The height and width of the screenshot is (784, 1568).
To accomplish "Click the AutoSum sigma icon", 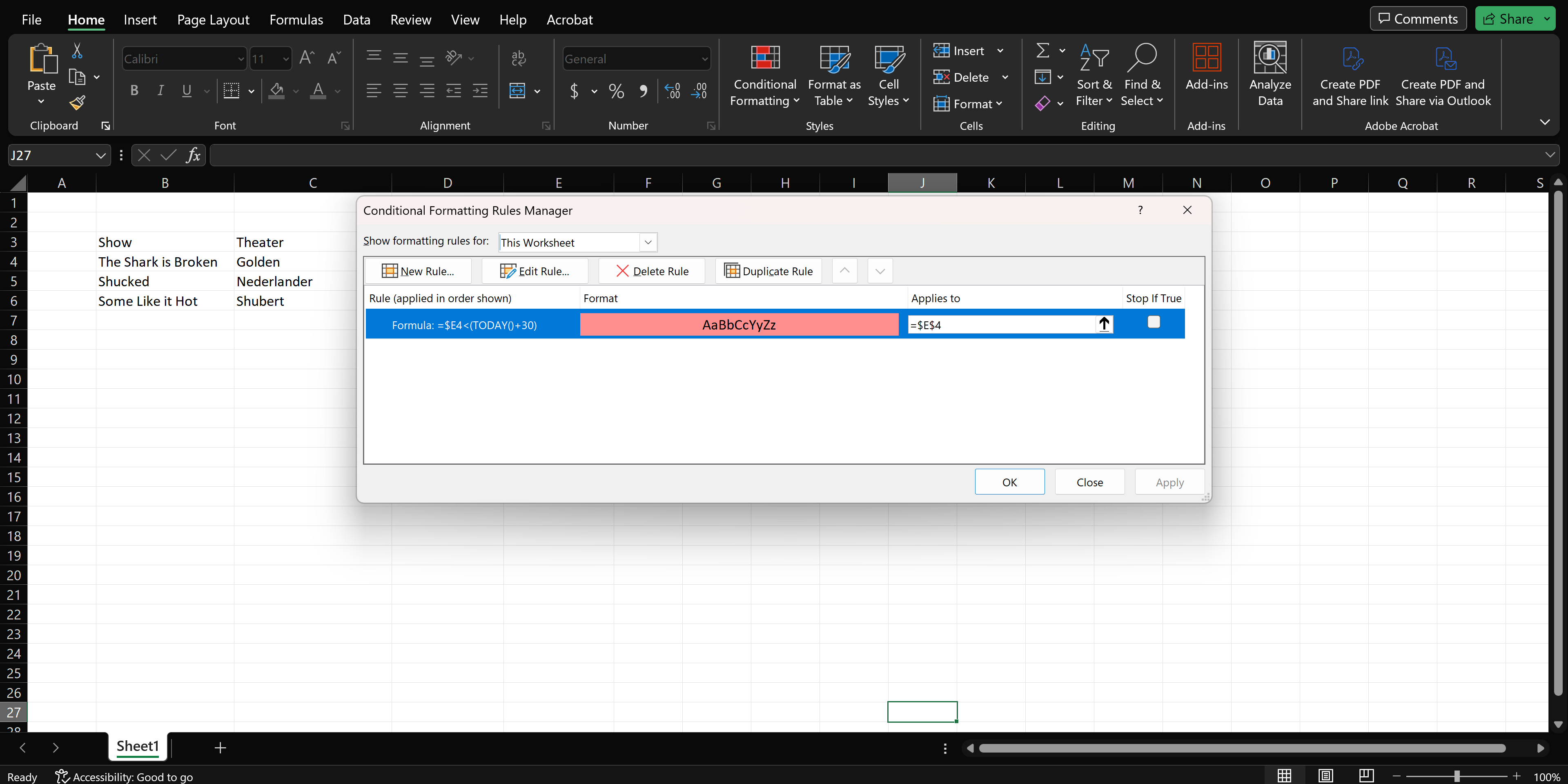I will pos(1042,50).
